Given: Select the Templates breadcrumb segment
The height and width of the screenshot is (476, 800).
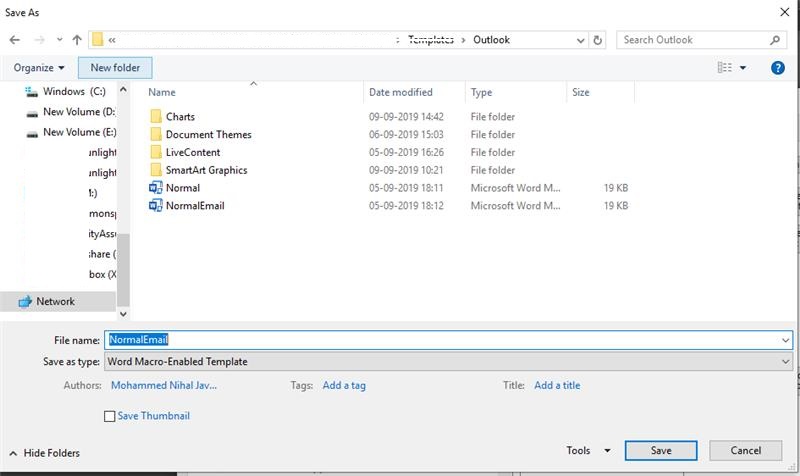Looking at the screenshot, I should coord(431,40).
